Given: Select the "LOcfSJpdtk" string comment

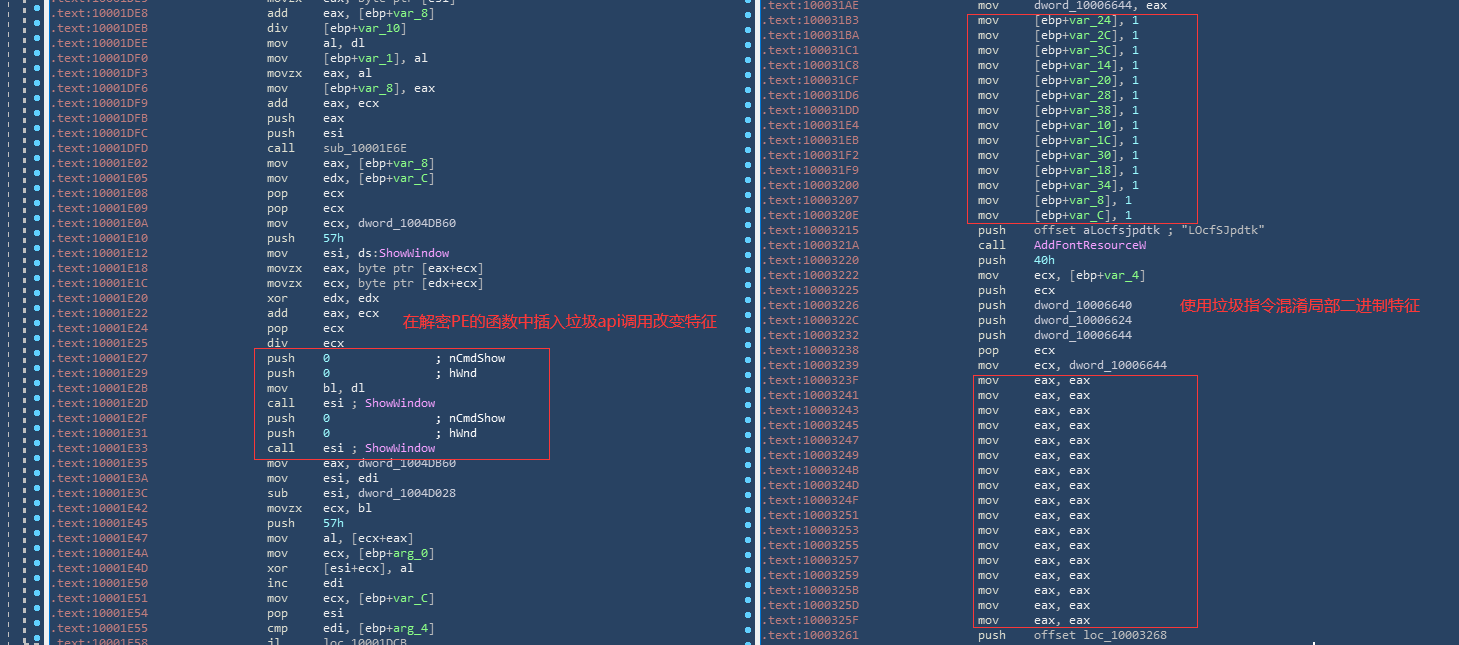Looking at the screenshot, I should coord(1222,230).
